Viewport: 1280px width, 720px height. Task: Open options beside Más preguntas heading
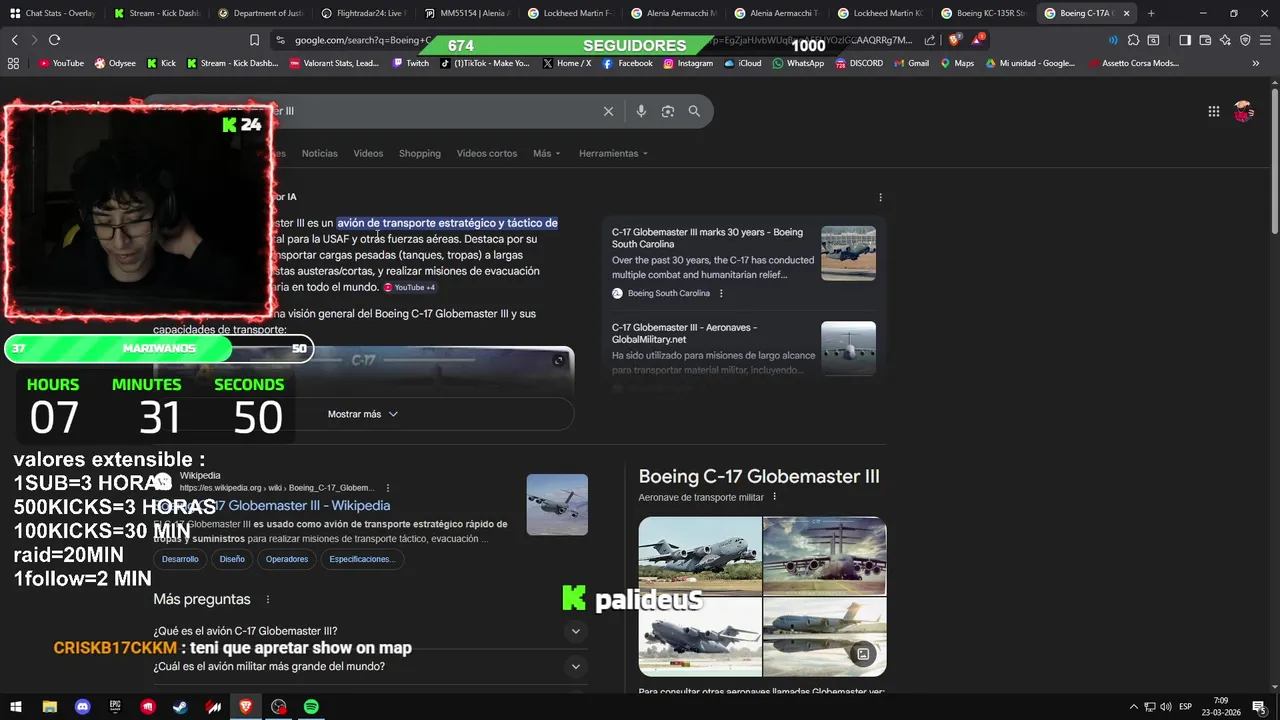coord(267,599)
